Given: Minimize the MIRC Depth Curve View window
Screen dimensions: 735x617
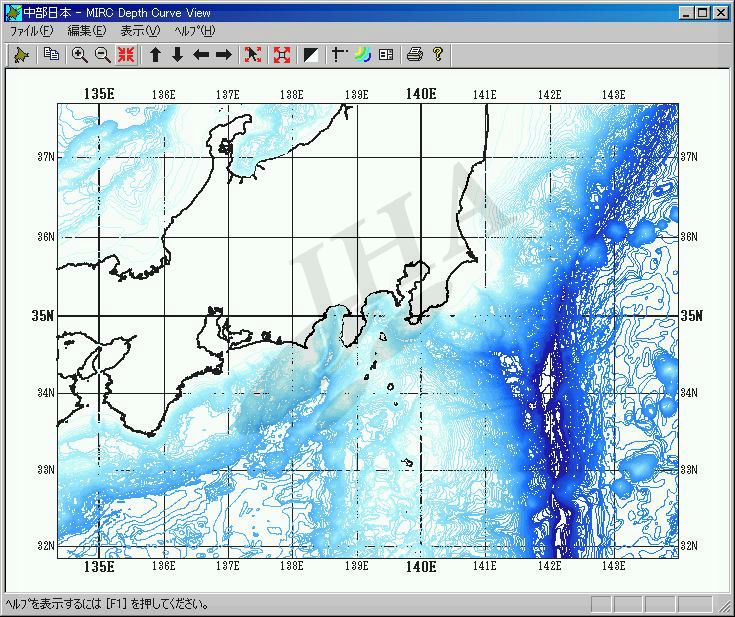Looking at the screenshot, I should pyautogui.click(x=686, y=13).
